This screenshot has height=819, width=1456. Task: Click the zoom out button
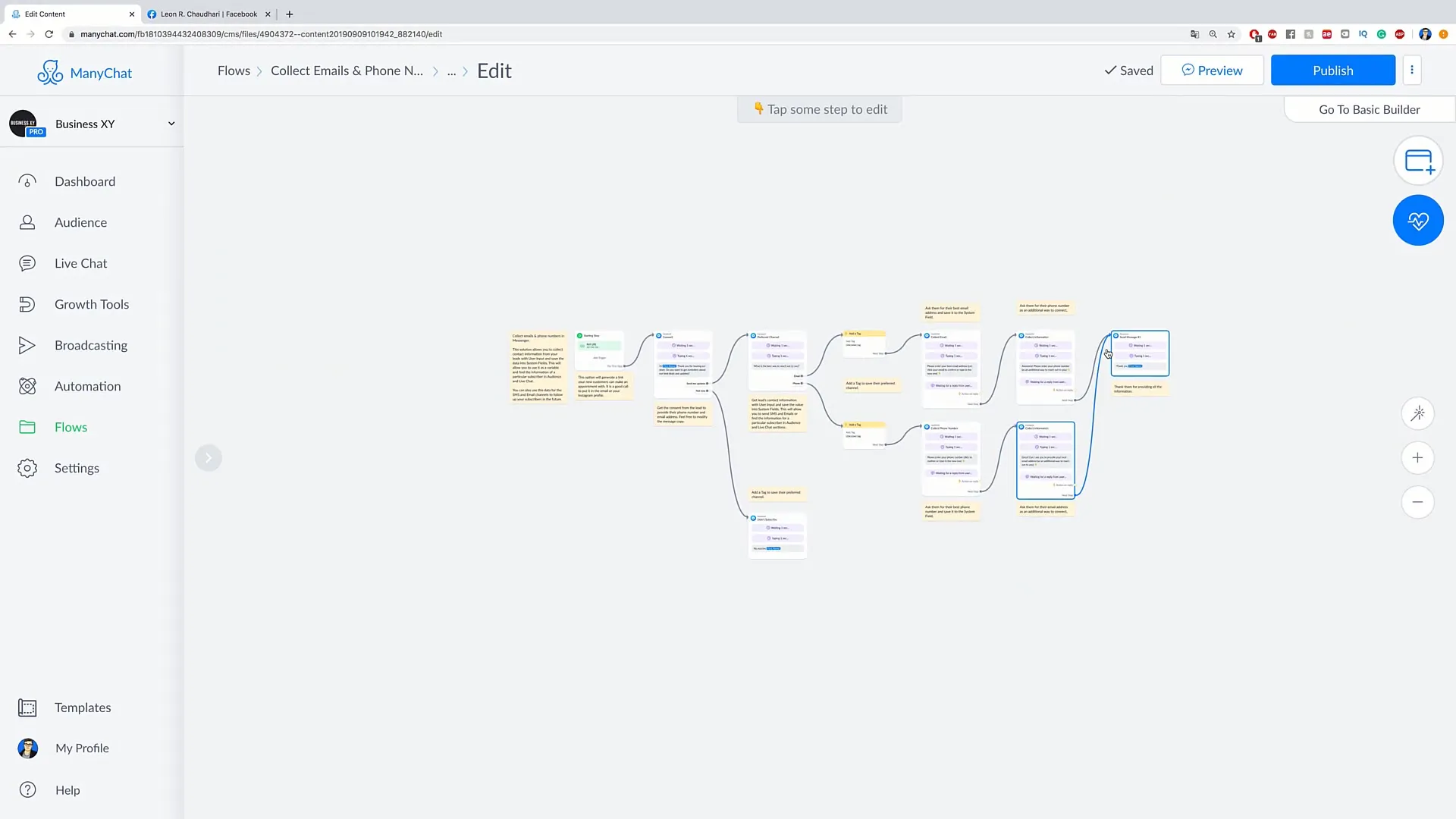point(1419,501)
